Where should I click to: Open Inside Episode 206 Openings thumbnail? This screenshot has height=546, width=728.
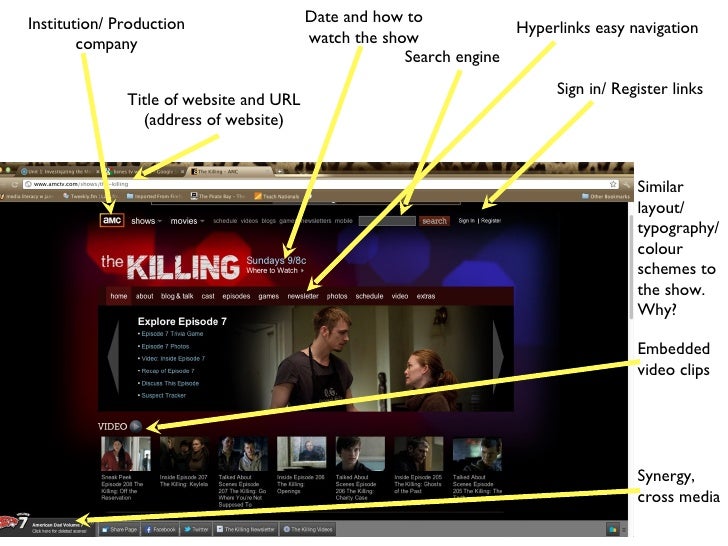pos(301,454)
